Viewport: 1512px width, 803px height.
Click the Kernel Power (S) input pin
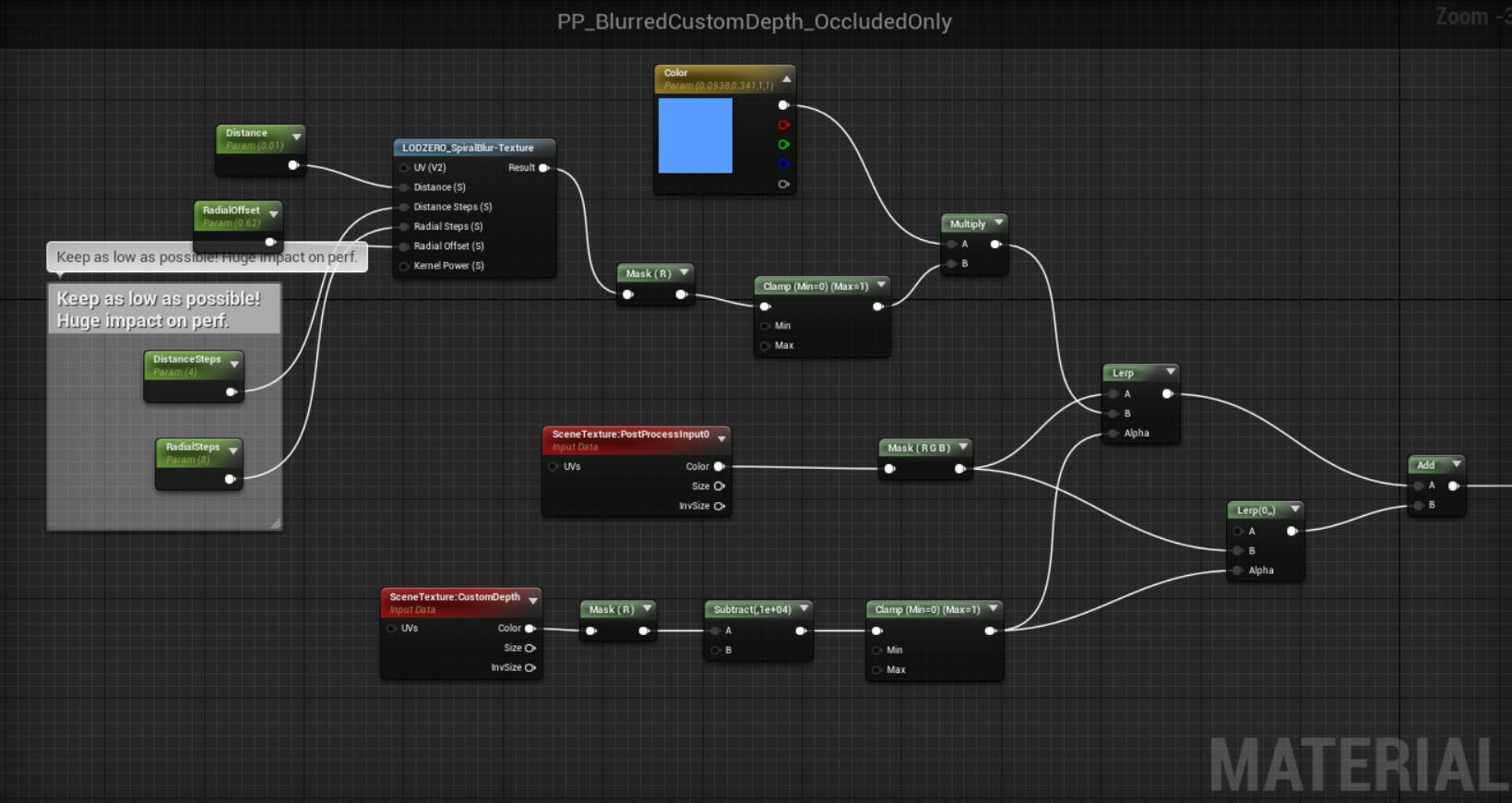(x=404, y=267)
